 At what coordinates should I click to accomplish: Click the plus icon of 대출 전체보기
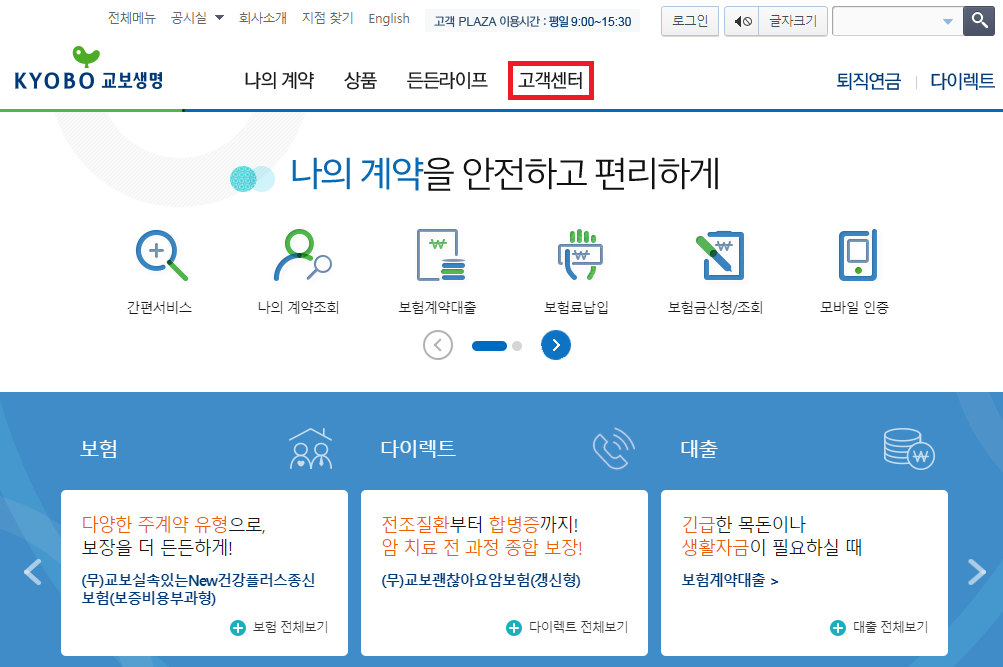click(838, 628)
